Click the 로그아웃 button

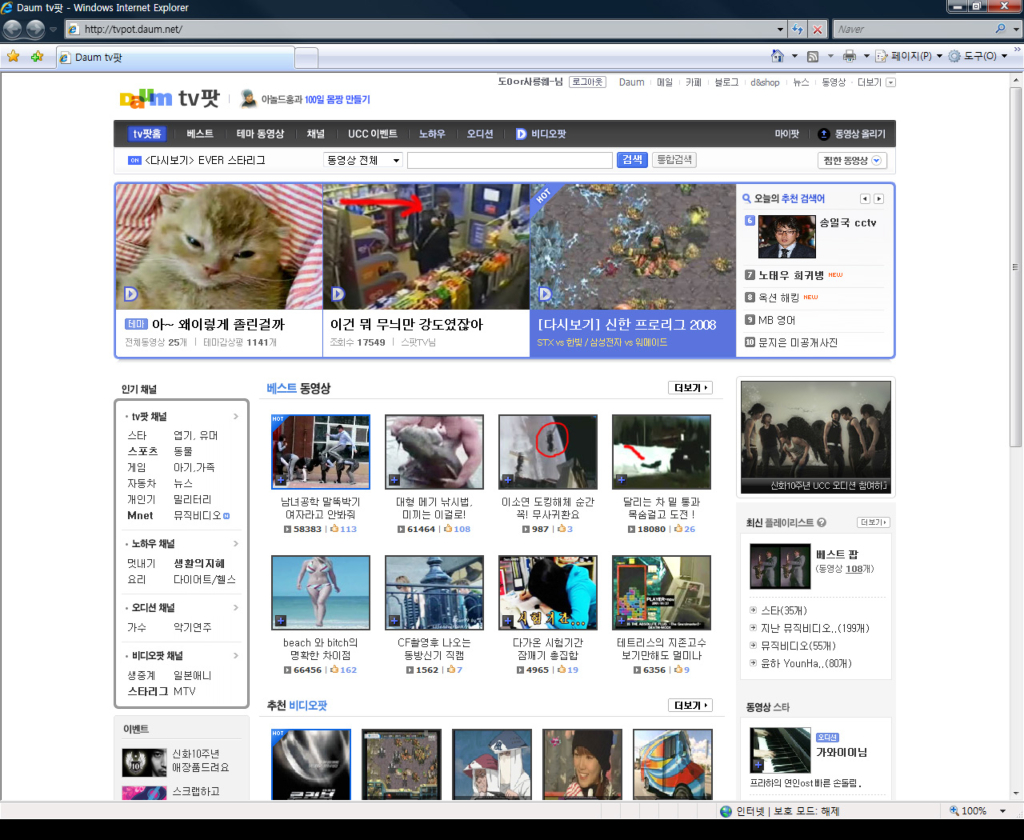(x=587, y=82)
